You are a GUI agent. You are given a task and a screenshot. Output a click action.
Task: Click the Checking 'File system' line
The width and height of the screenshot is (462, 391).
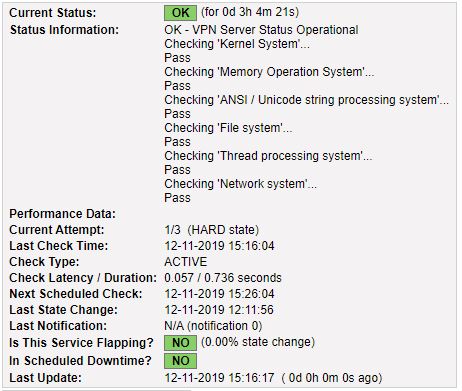point(228,128)
